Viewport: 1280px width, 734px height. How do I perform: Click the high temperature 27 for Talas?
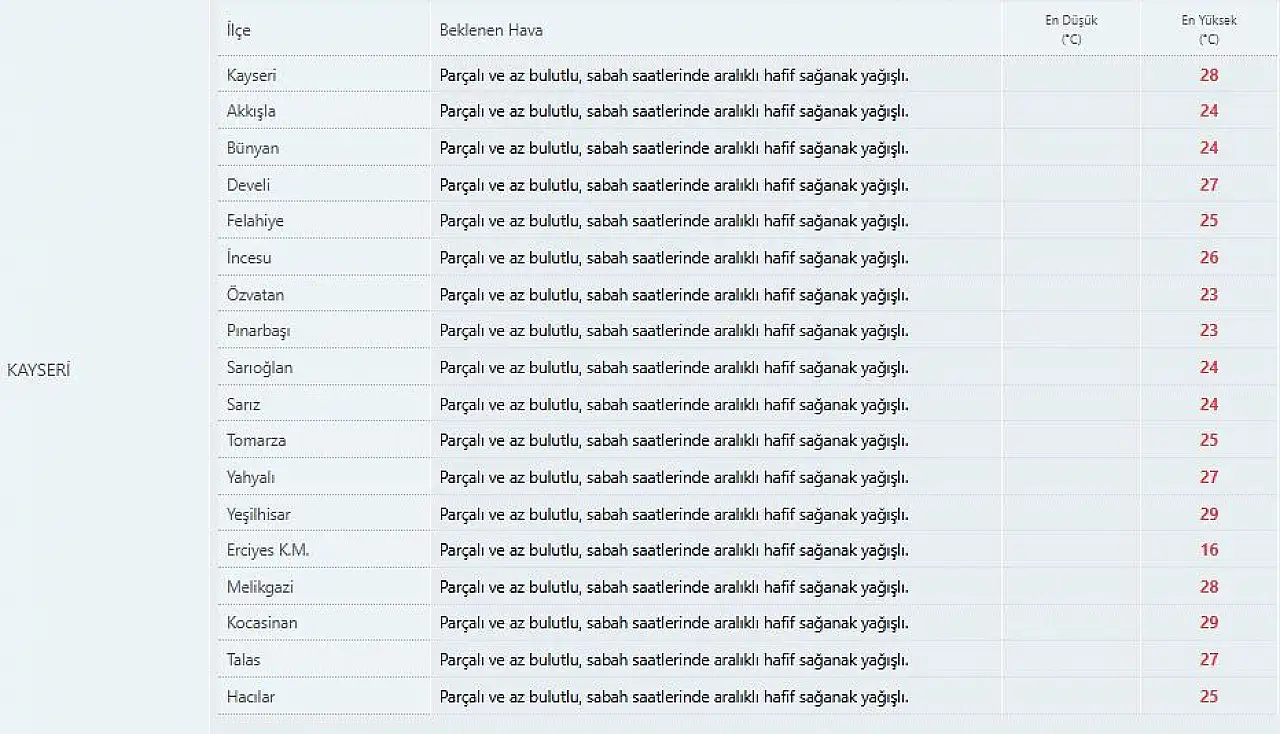click(1209, 660)
